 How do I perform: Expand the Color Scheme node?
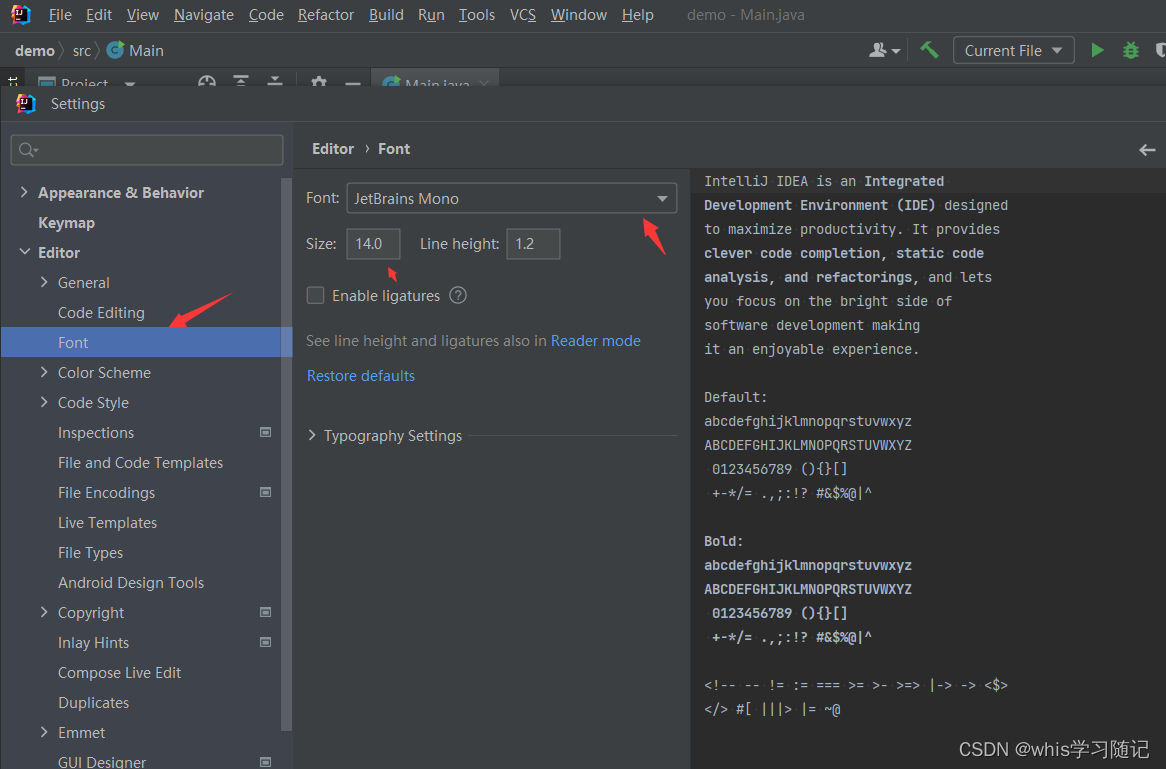[44, 372]
